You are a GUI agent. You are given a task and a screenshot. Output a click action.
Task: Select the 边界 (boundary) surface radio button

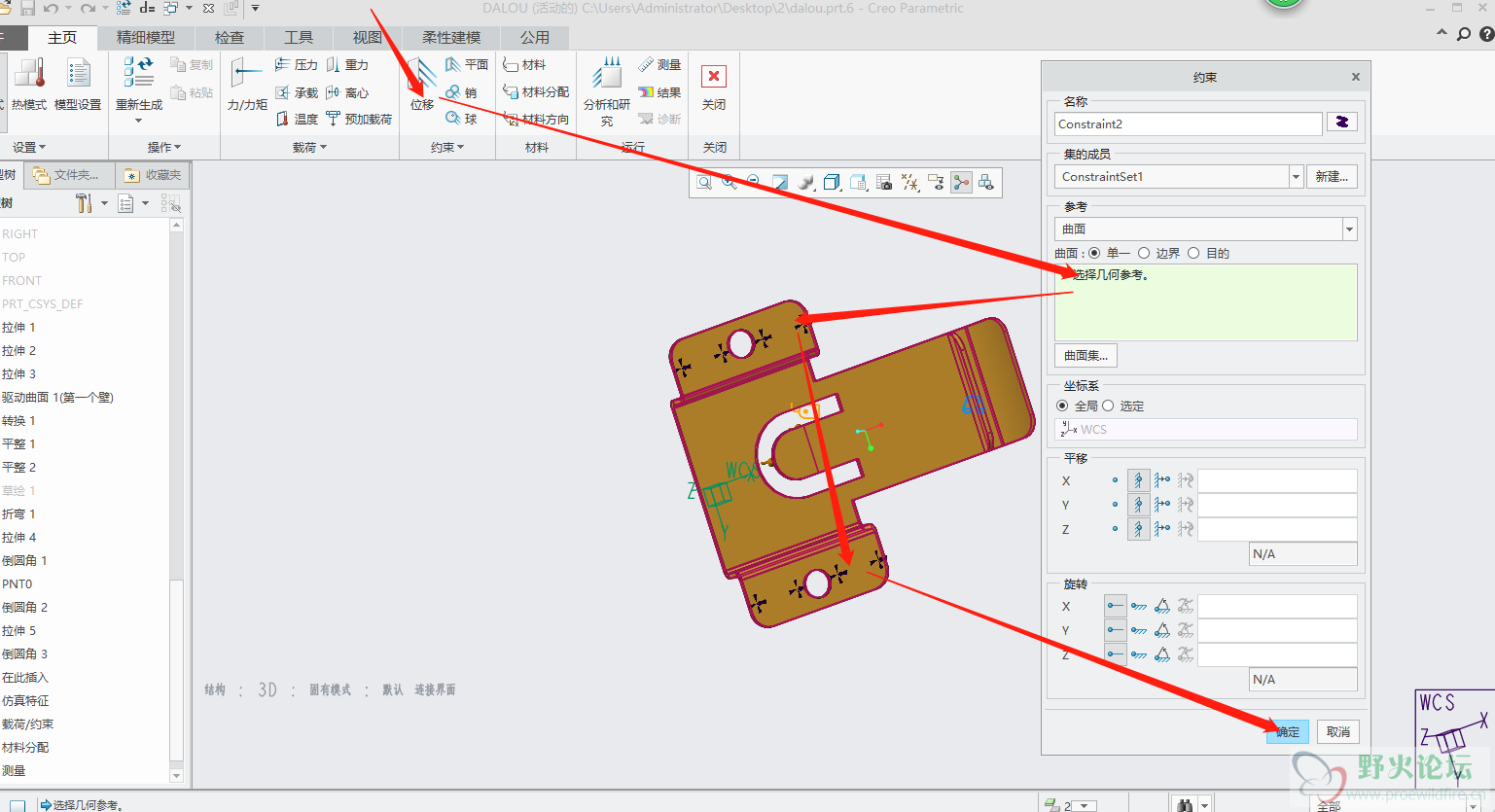1144,253
